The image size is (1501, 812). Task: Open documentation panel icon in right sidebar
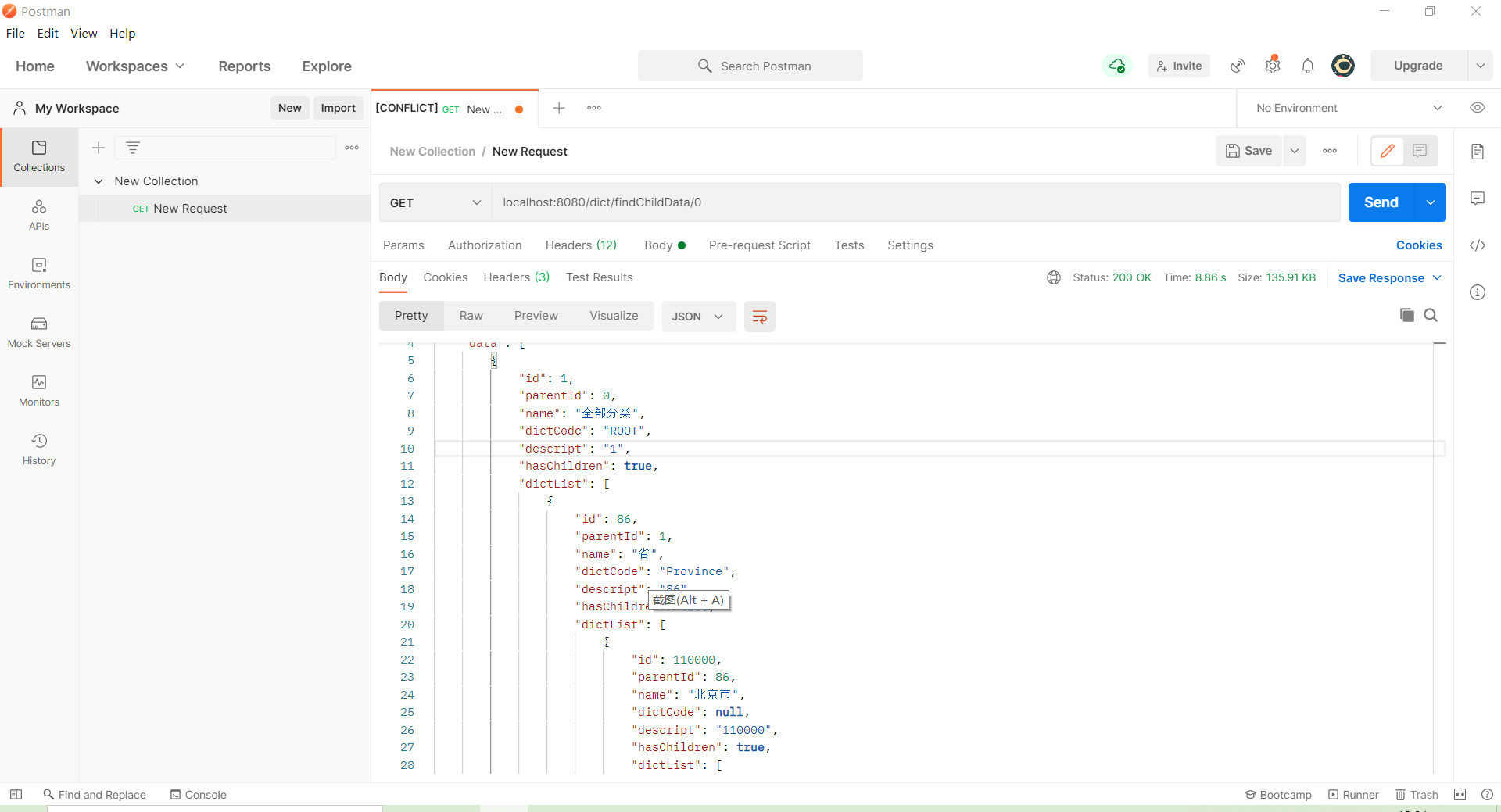coord(1478,152)
